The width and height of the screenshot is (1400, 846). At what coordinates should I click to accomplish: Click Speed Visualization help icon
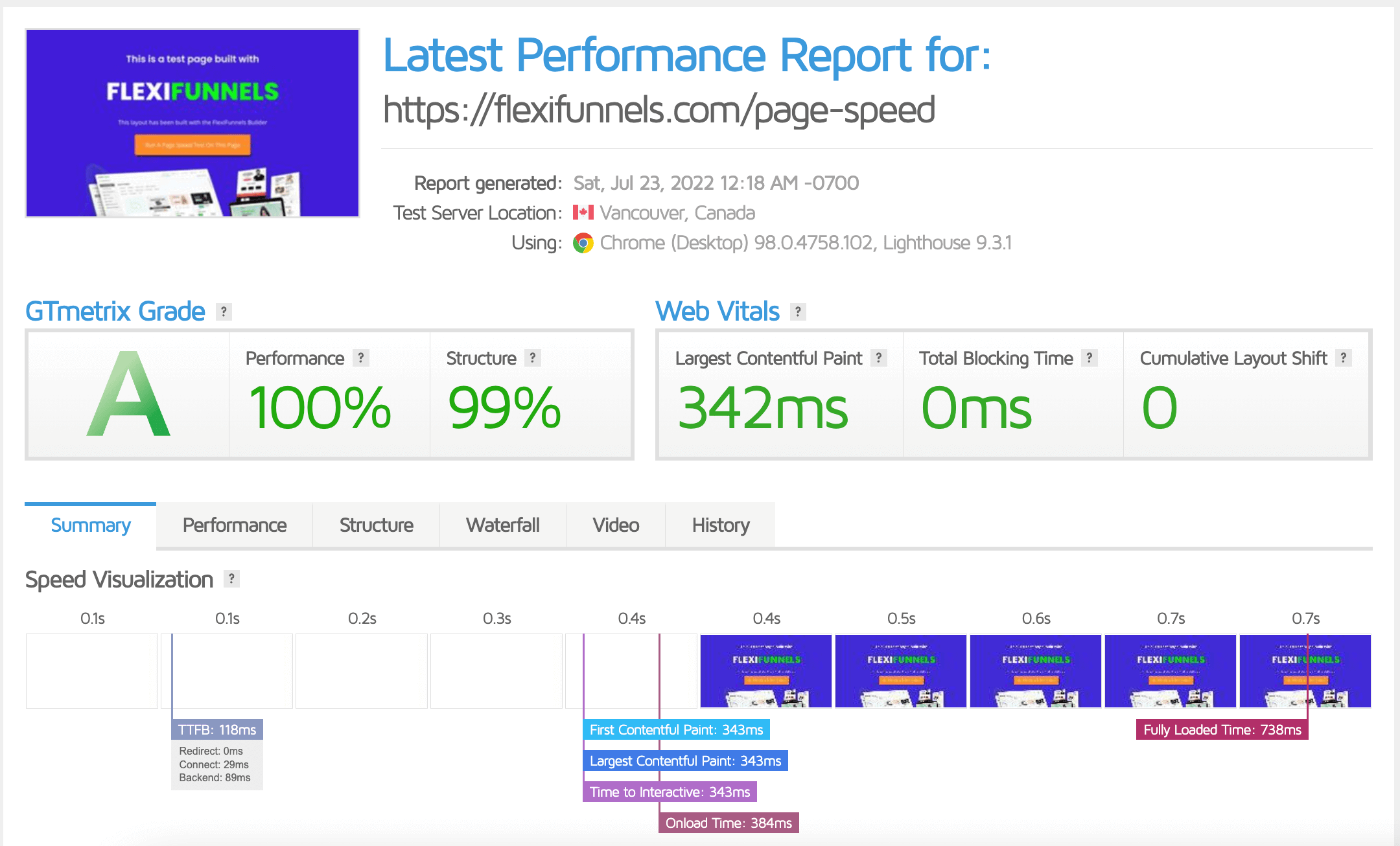(x=231, y=578)
